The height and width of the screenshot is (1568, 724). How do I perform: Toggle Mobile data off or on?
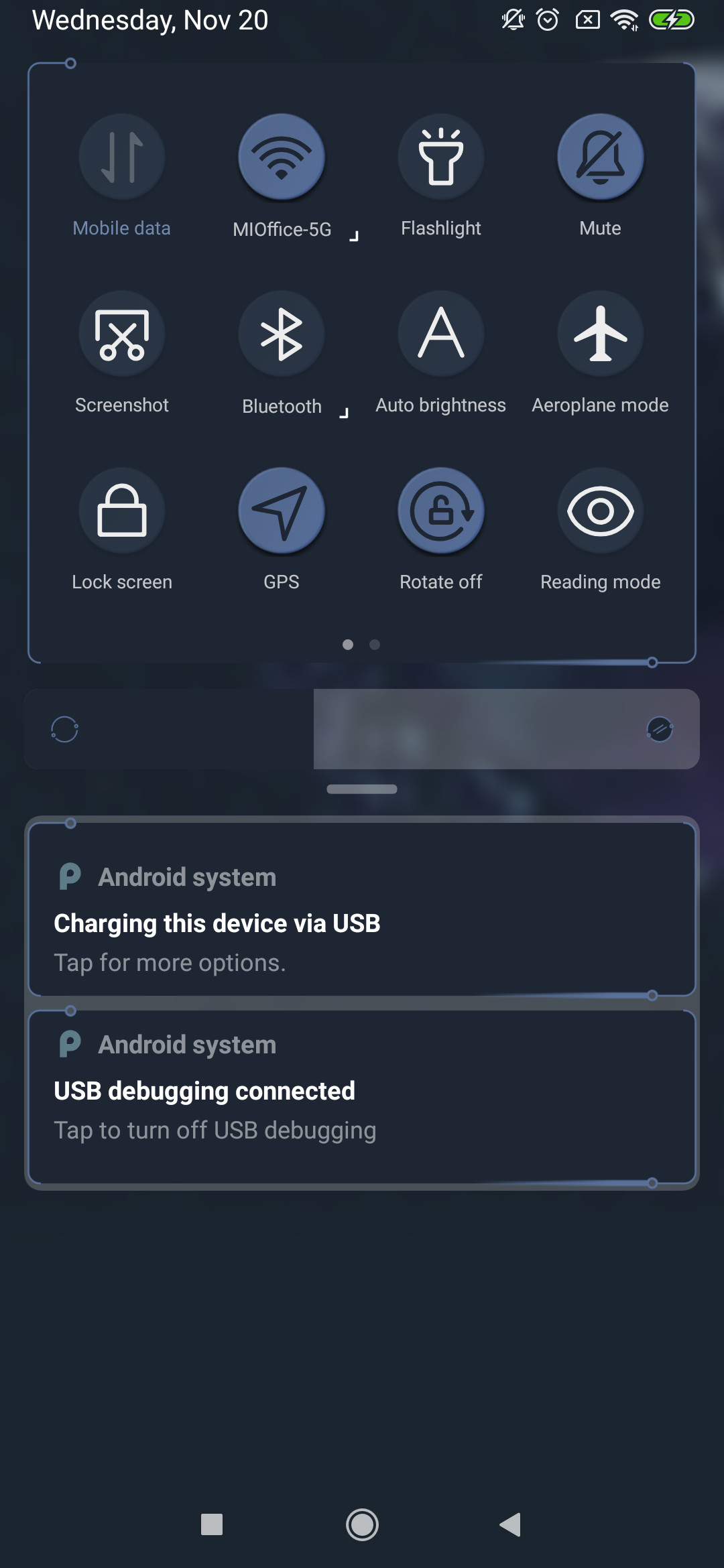tap(122, 157)
